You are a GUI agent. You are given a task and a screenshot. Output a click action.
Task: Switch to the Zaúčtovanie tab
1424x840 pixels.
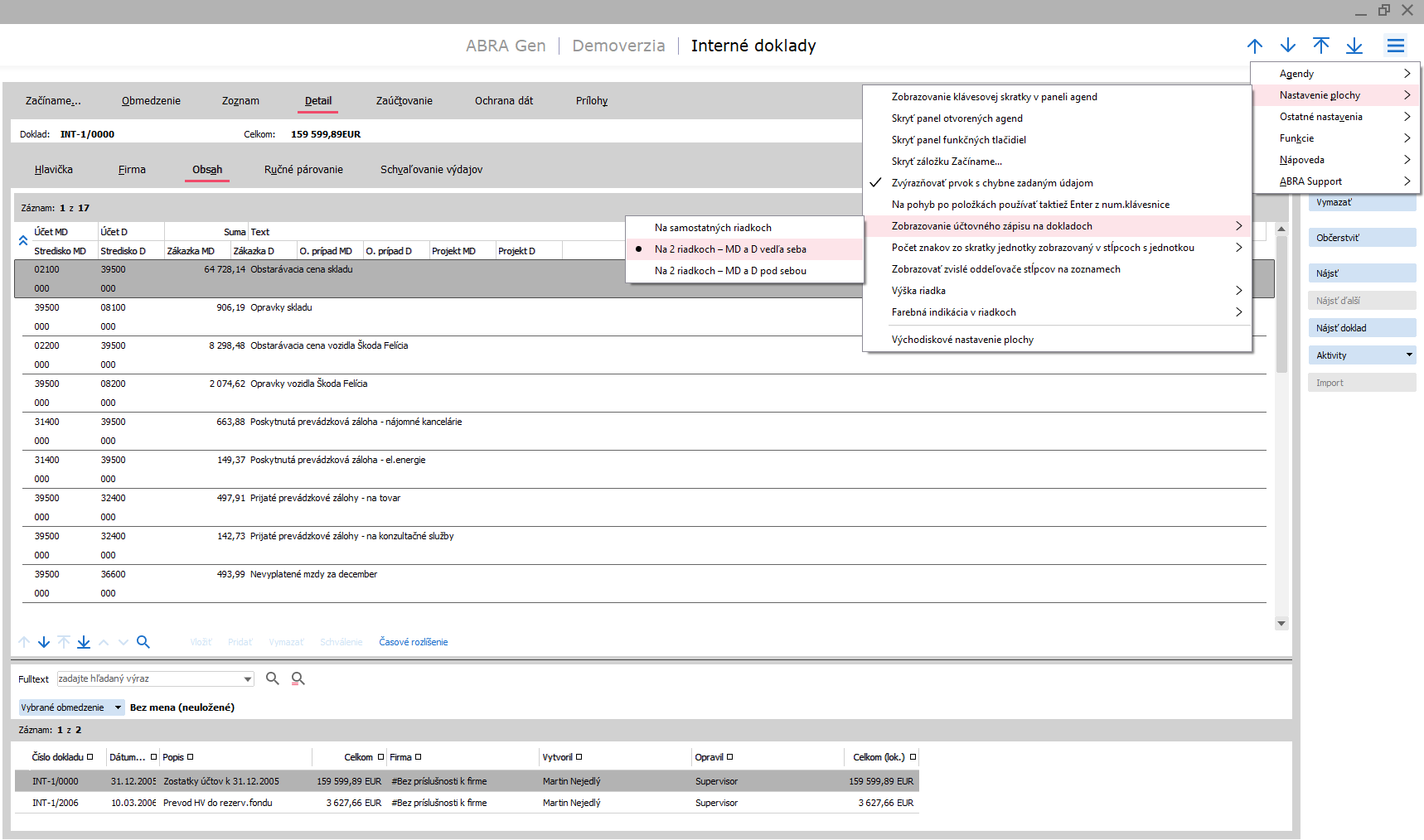pyautogui.click(x=404, y=101)
